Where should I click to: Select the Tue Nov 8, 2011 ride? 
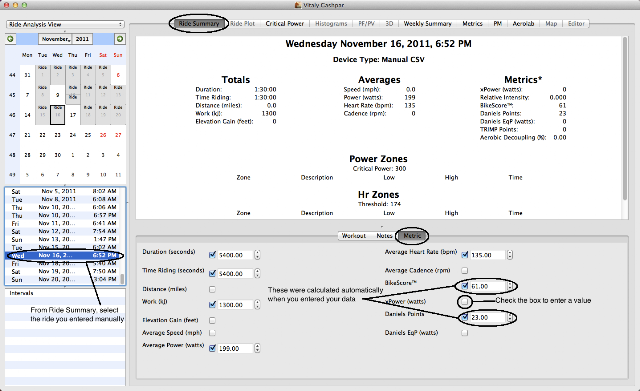63,199
